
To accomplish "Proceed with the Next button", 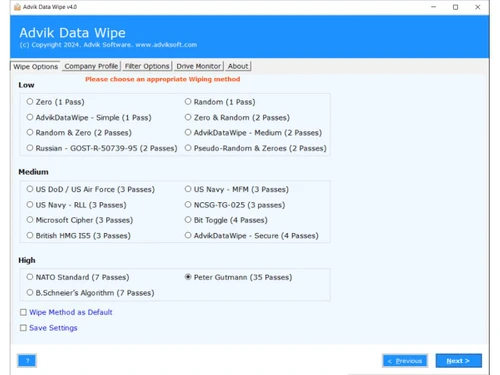I will (x=459, y=361).
